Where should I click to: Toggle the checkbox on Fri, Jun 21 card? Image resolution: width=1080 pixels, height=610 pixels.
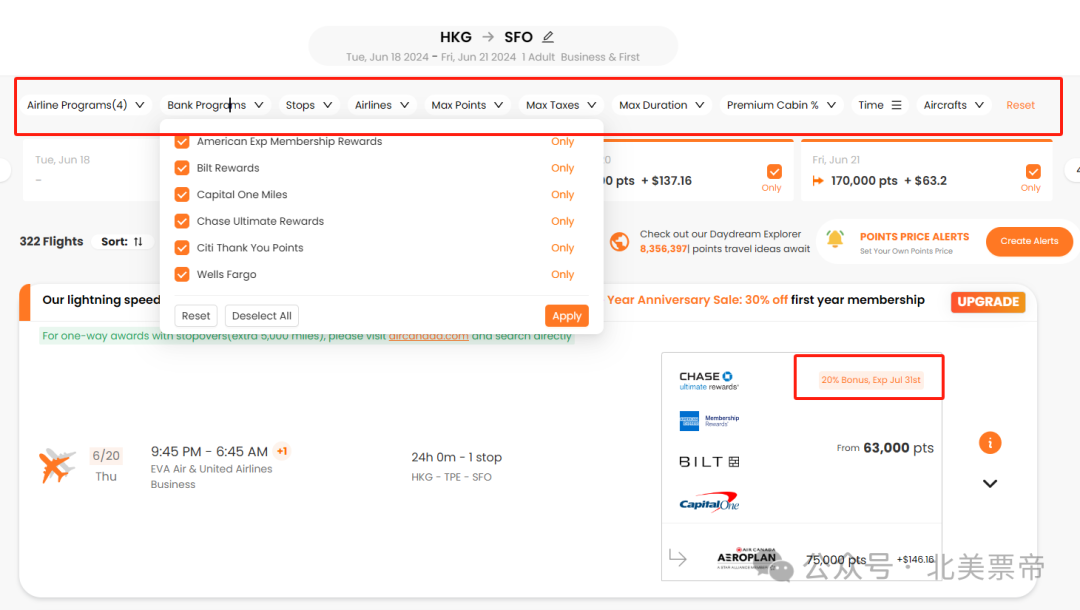1032,171
